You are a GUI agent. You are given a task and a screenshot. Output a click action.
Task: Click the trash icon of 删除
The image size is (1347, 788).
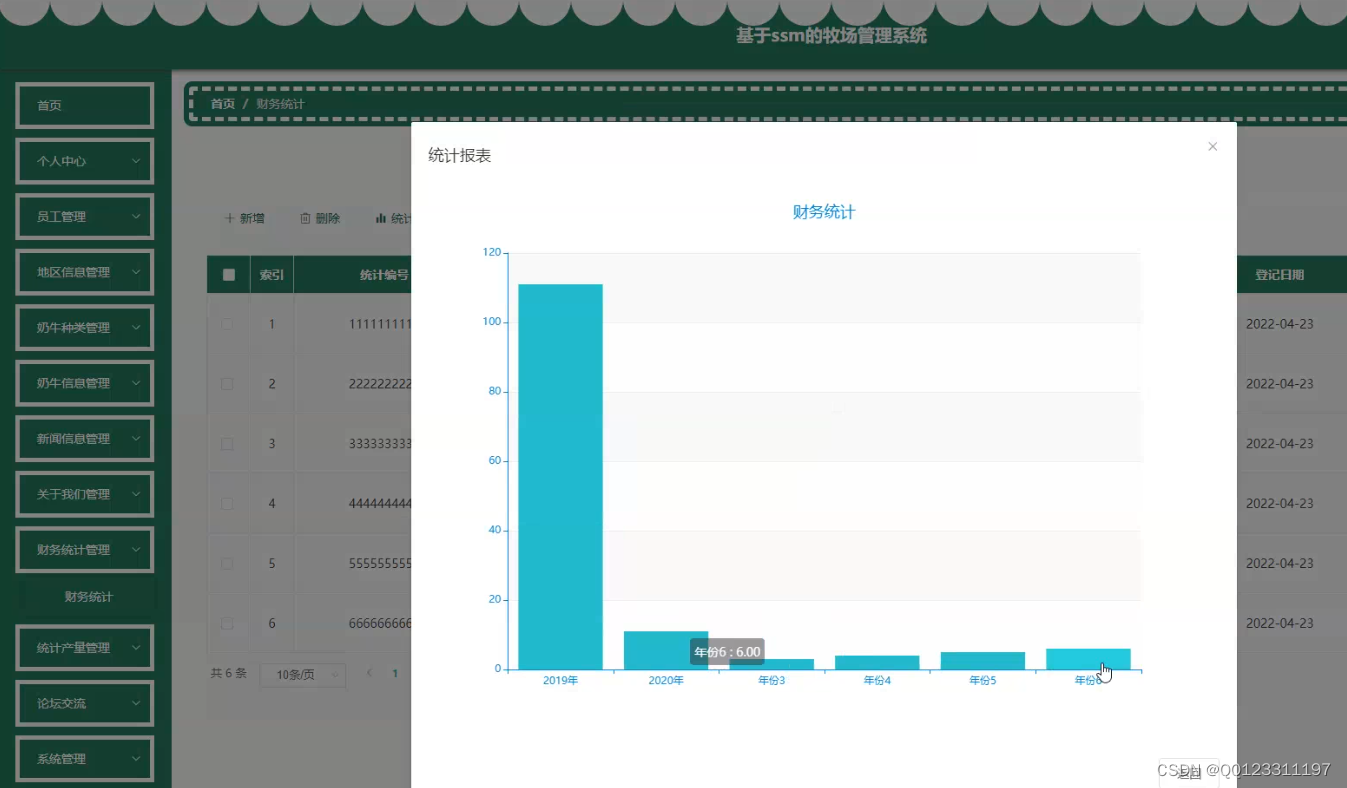(x=305, y=218)
